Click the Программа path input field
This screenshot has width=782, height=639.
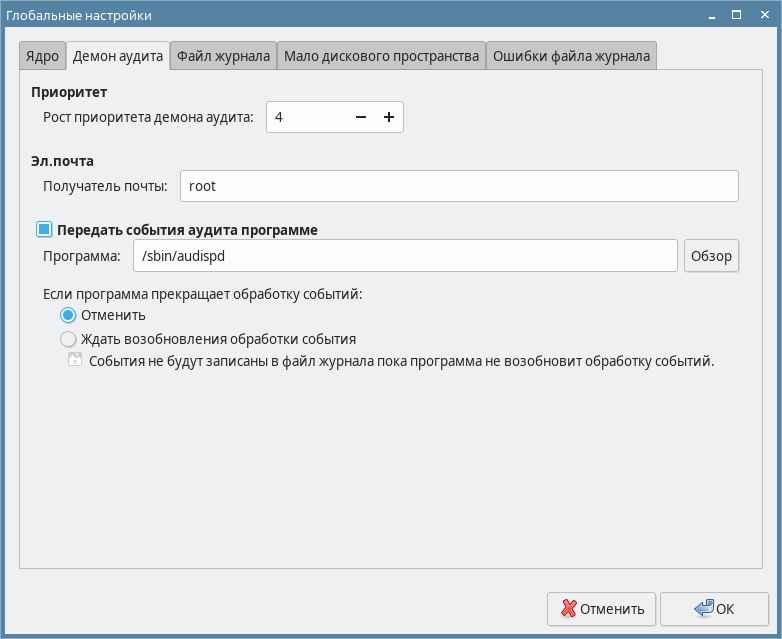tap(405, 256)
